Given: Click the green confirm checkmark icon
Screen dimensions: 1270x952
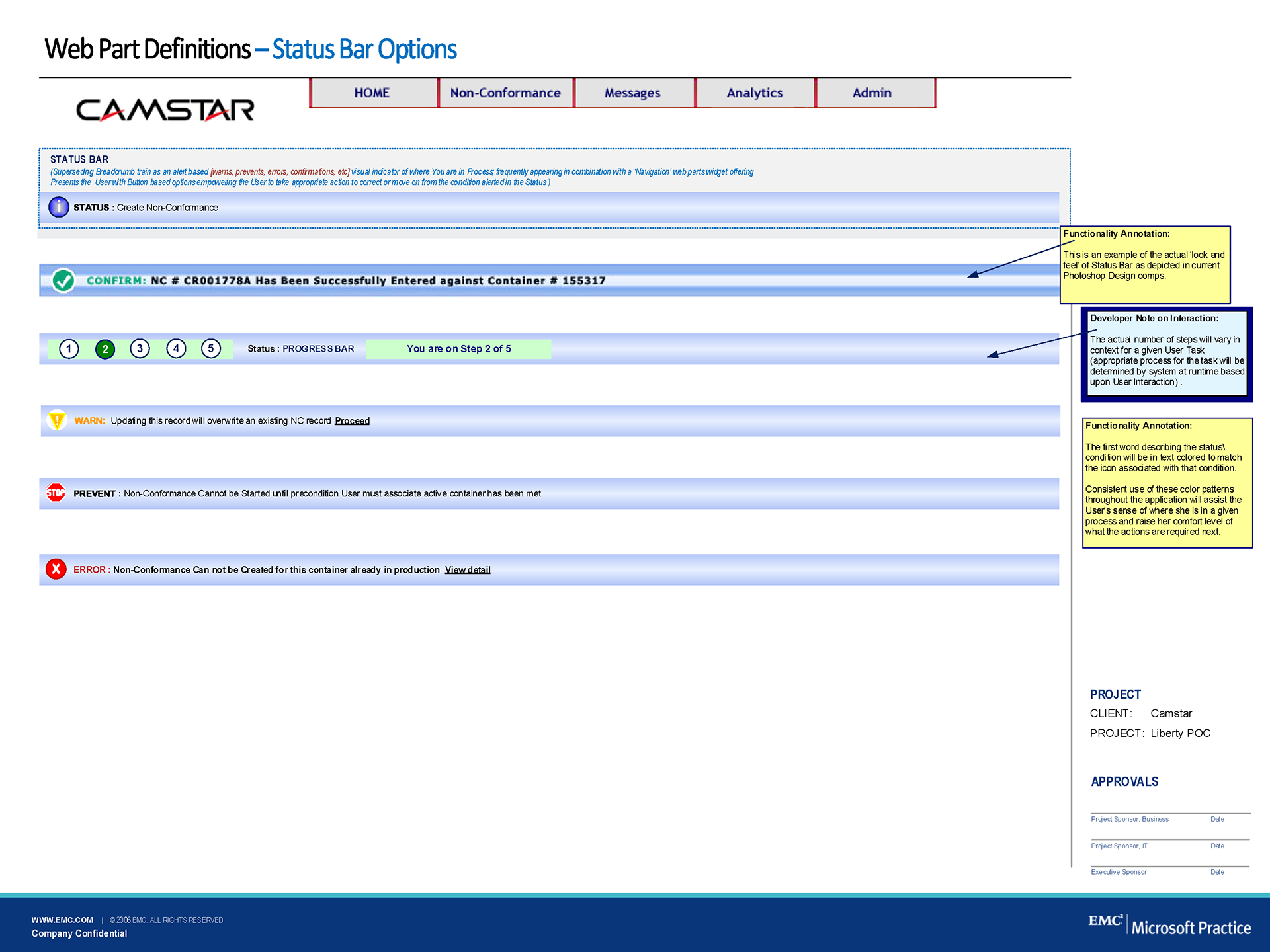Looking at the screenshot, I should click(63, 280).
